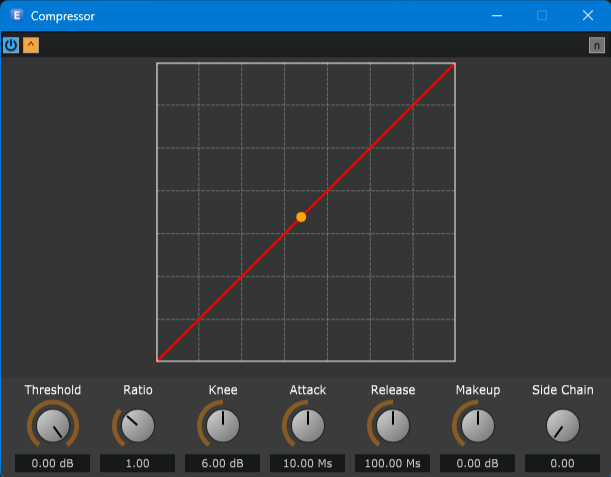Click the Ratio knob

[x=138, y=426]
